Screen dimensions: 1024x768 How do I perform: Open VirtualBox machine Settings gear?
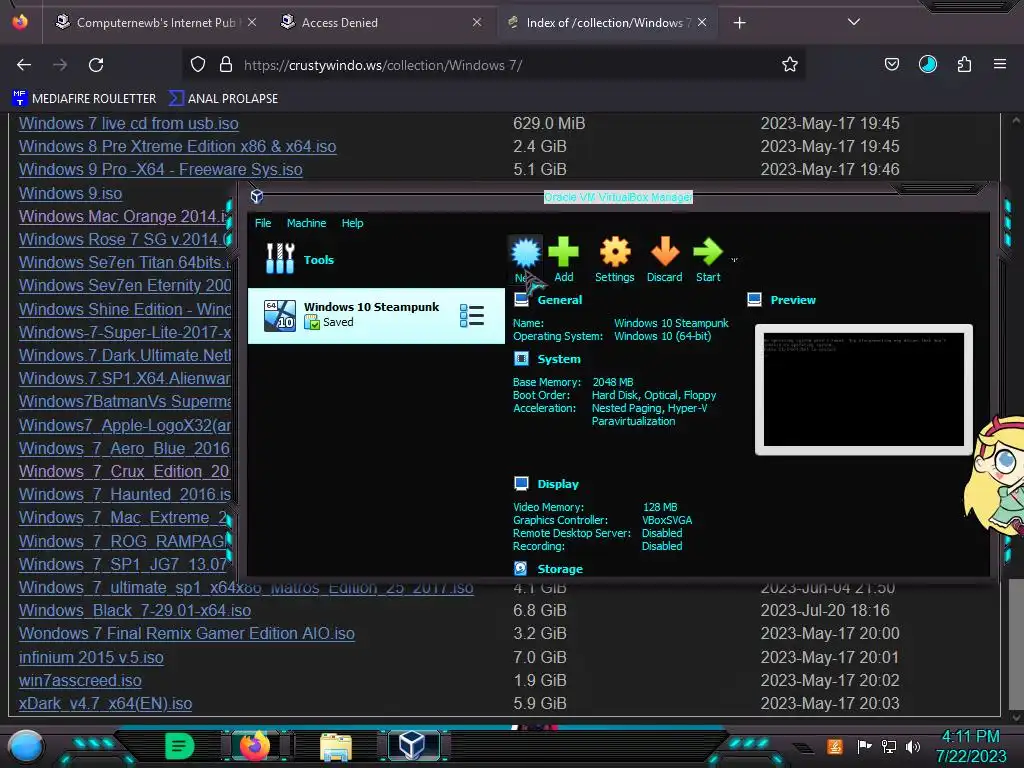point(615,252)
